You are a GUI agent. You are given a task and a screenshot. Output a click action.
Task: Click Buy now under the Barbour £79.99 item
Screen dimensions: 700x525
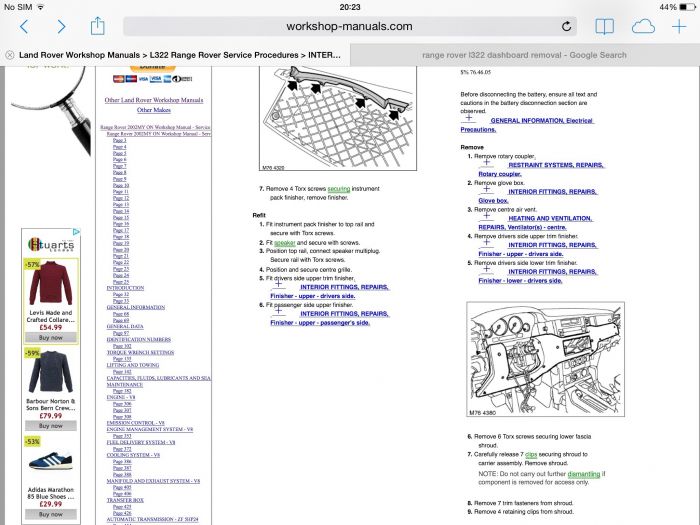coord(51,425)
